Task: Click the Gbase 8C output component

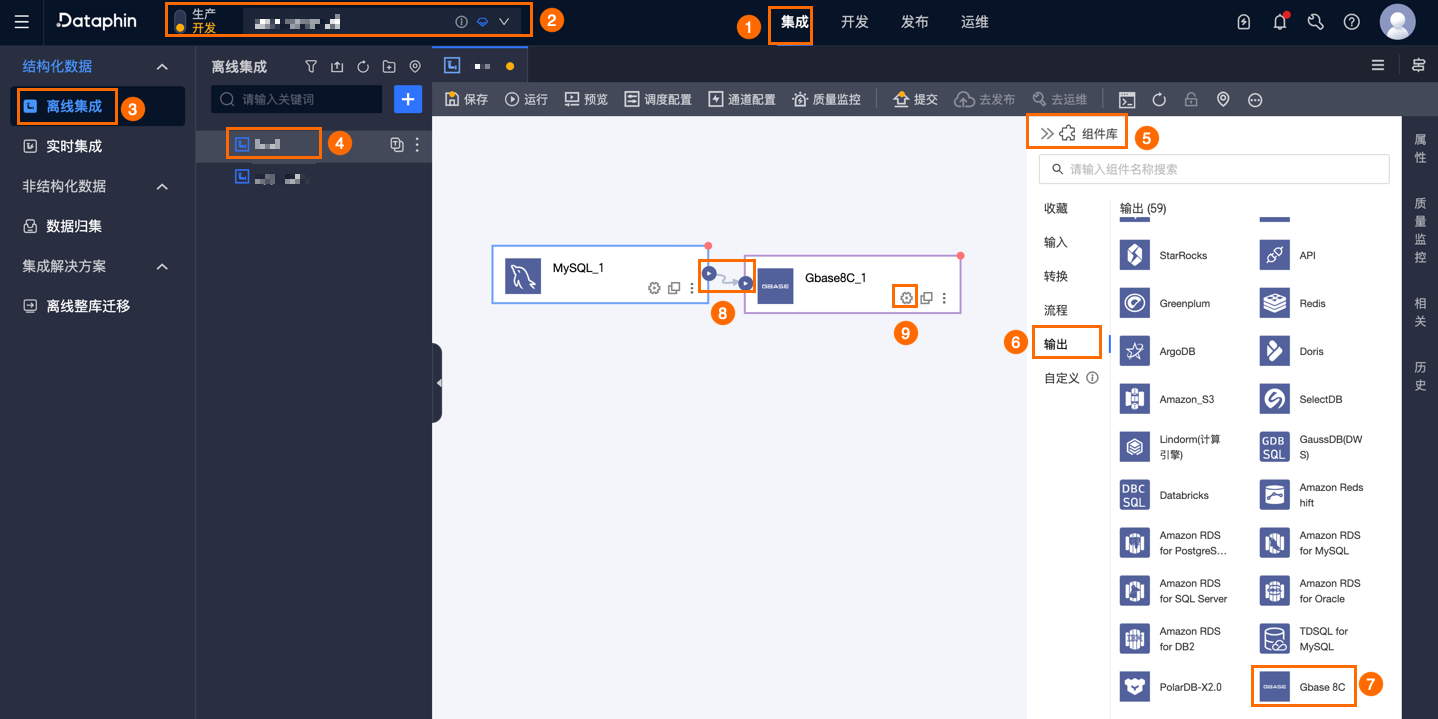Action: 1304,687
